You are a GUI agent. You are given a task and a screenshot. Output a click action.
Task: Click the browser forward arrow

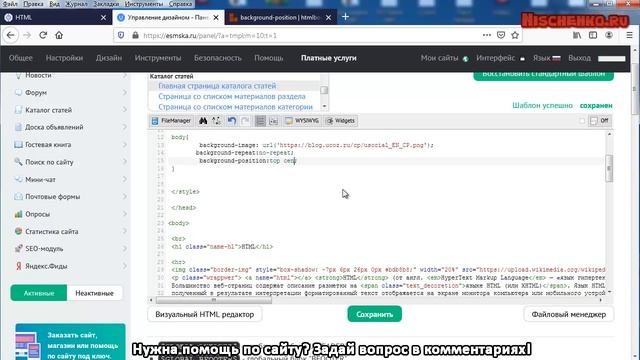27,35
